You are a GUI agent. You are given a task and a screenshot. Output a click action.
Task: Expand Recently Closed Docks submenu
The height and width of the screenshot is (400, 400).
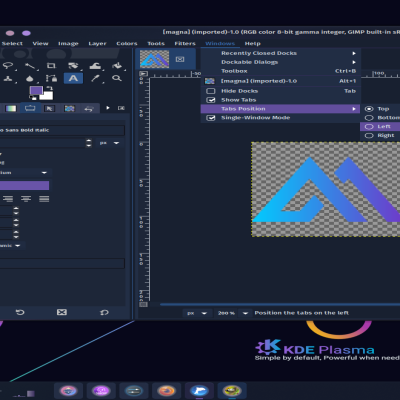(281, 53)
